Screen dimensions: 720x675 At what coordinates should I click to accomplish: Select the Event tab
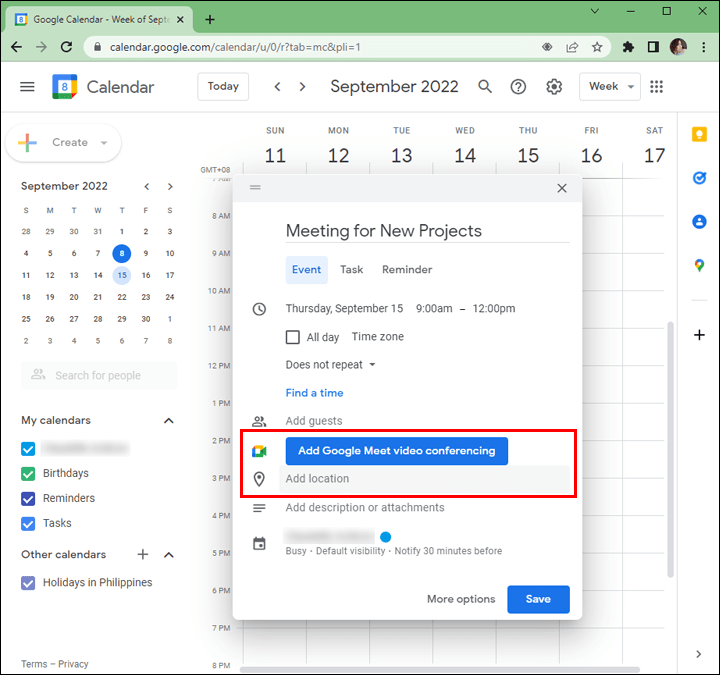point(306,270)
